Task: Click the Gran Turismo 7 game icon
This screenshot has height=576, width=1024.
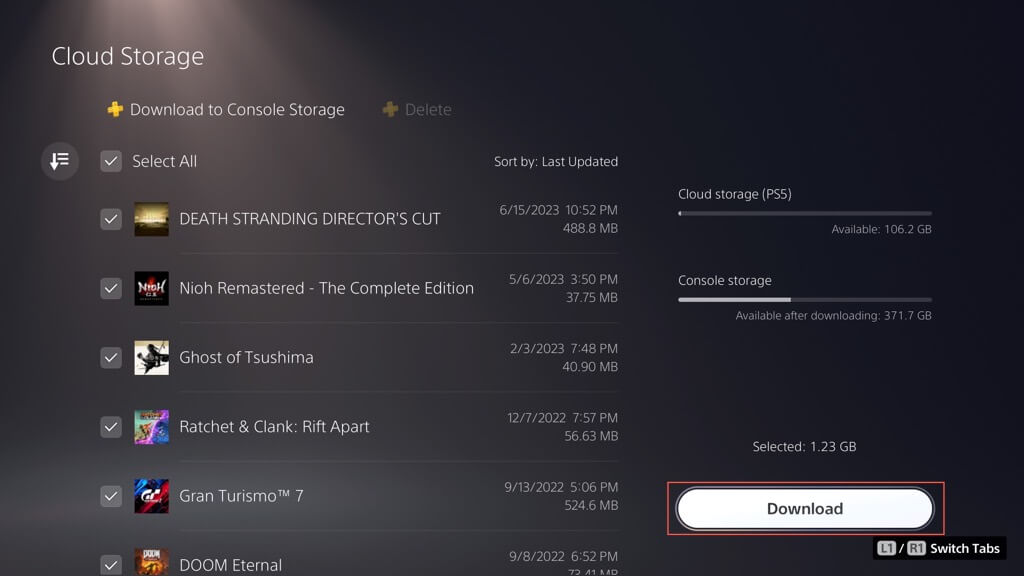Action: (151, 496)
